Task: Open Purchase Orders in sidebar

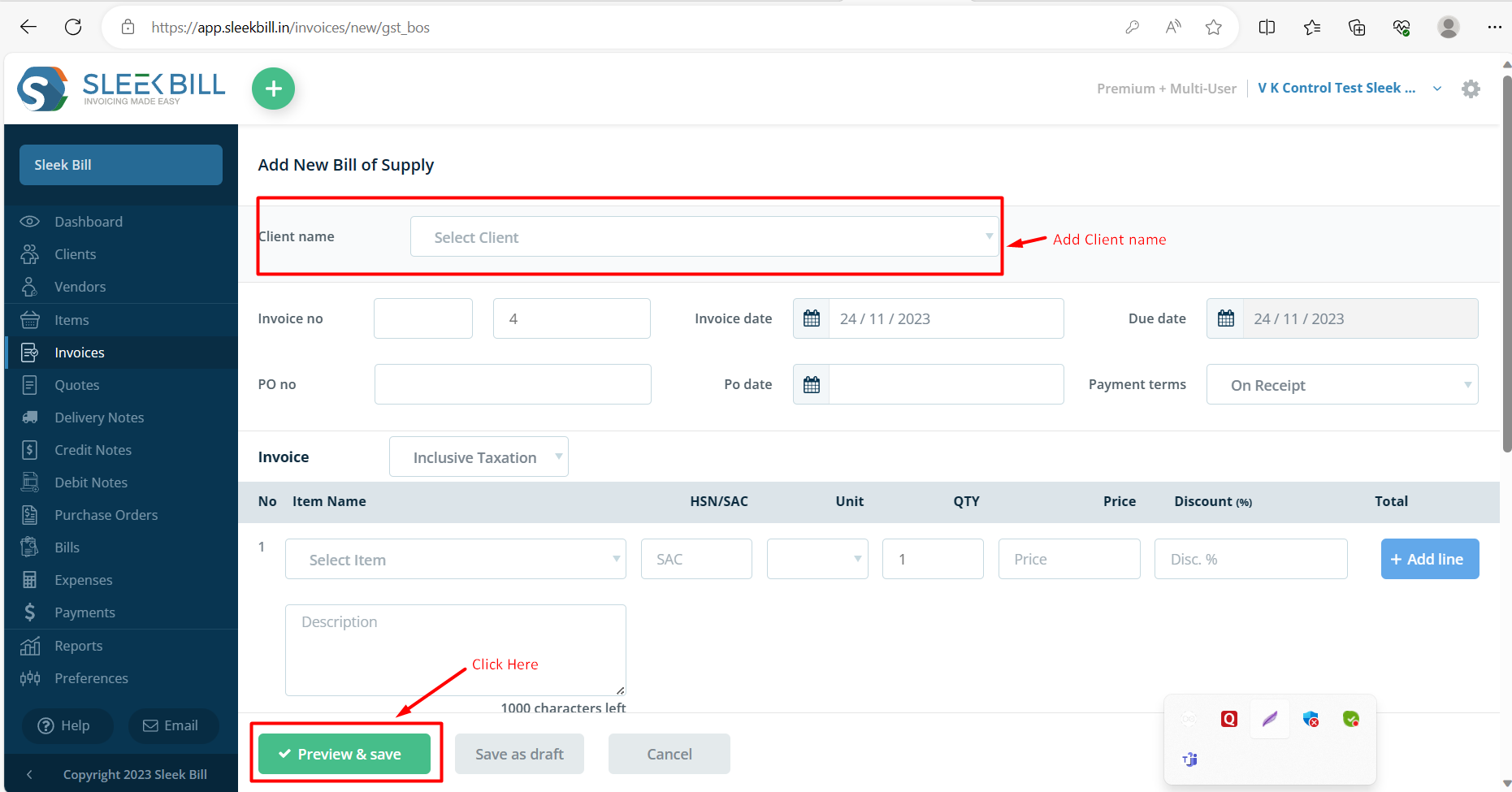Action: (x=106, y=515)
